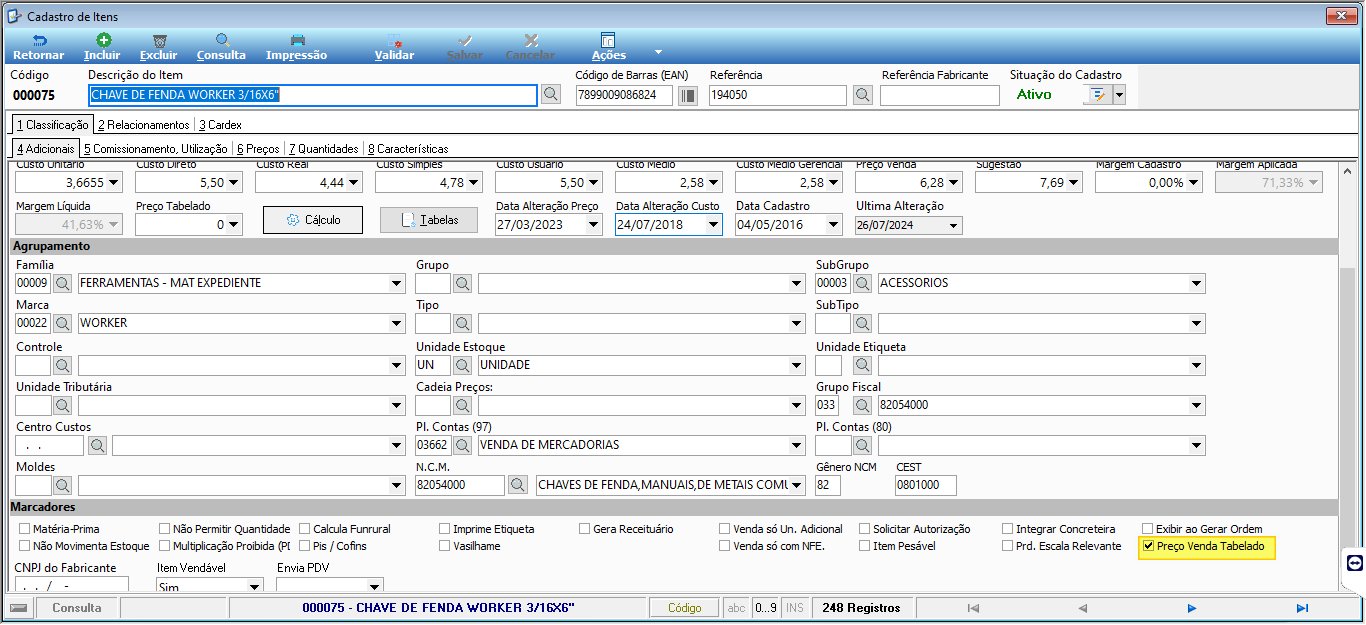Open Data Alteração Custo date dropdown
This screenshot has height=625, width=1366.
(x=714, y=225)
